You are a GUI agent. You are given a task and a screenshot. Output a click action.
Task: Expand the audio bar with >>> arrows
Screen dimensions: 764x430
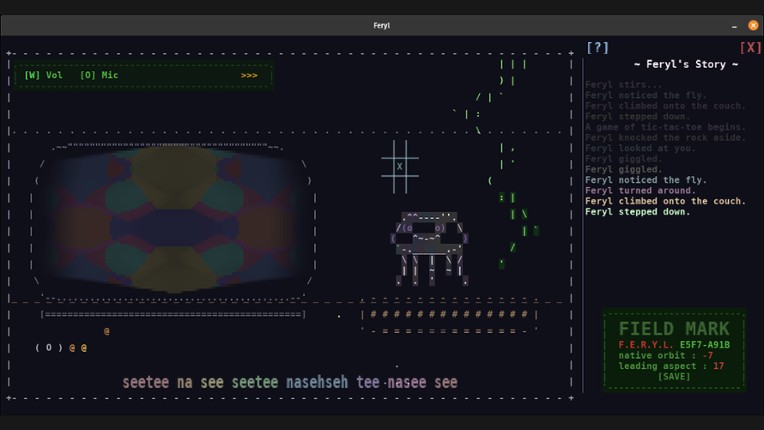coord(249,75)
